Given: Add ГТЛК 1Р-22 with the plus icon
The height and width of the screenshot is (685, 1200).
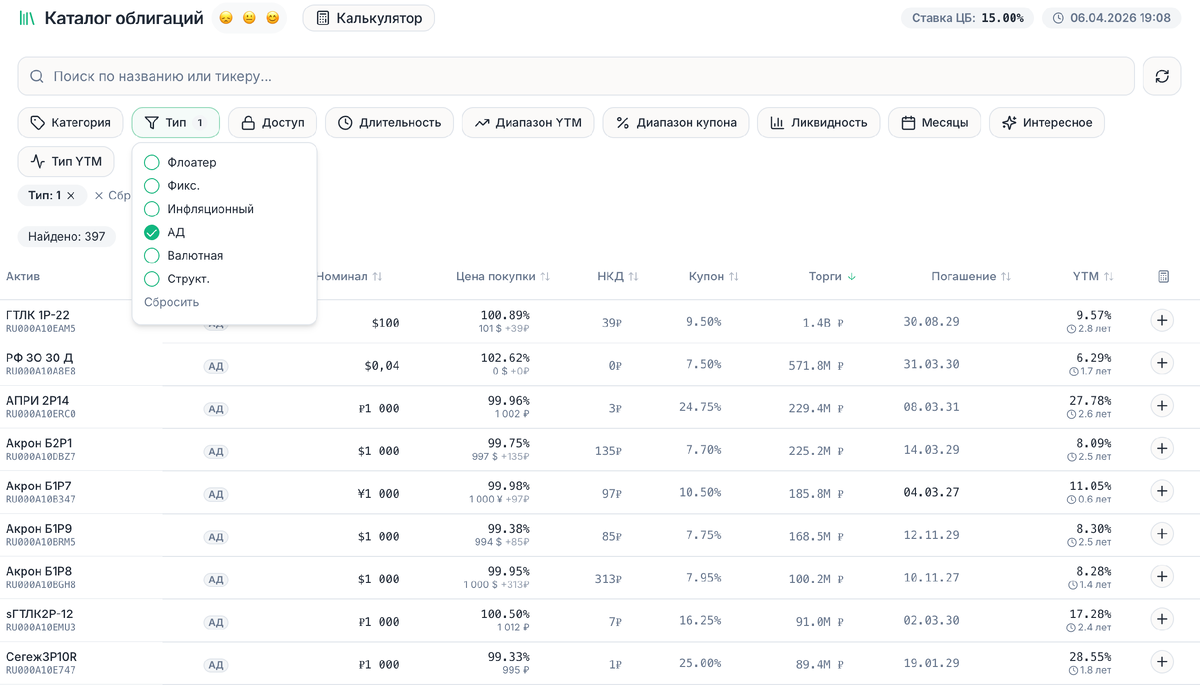Looking at the screenshot, I should click(1162, 321).
